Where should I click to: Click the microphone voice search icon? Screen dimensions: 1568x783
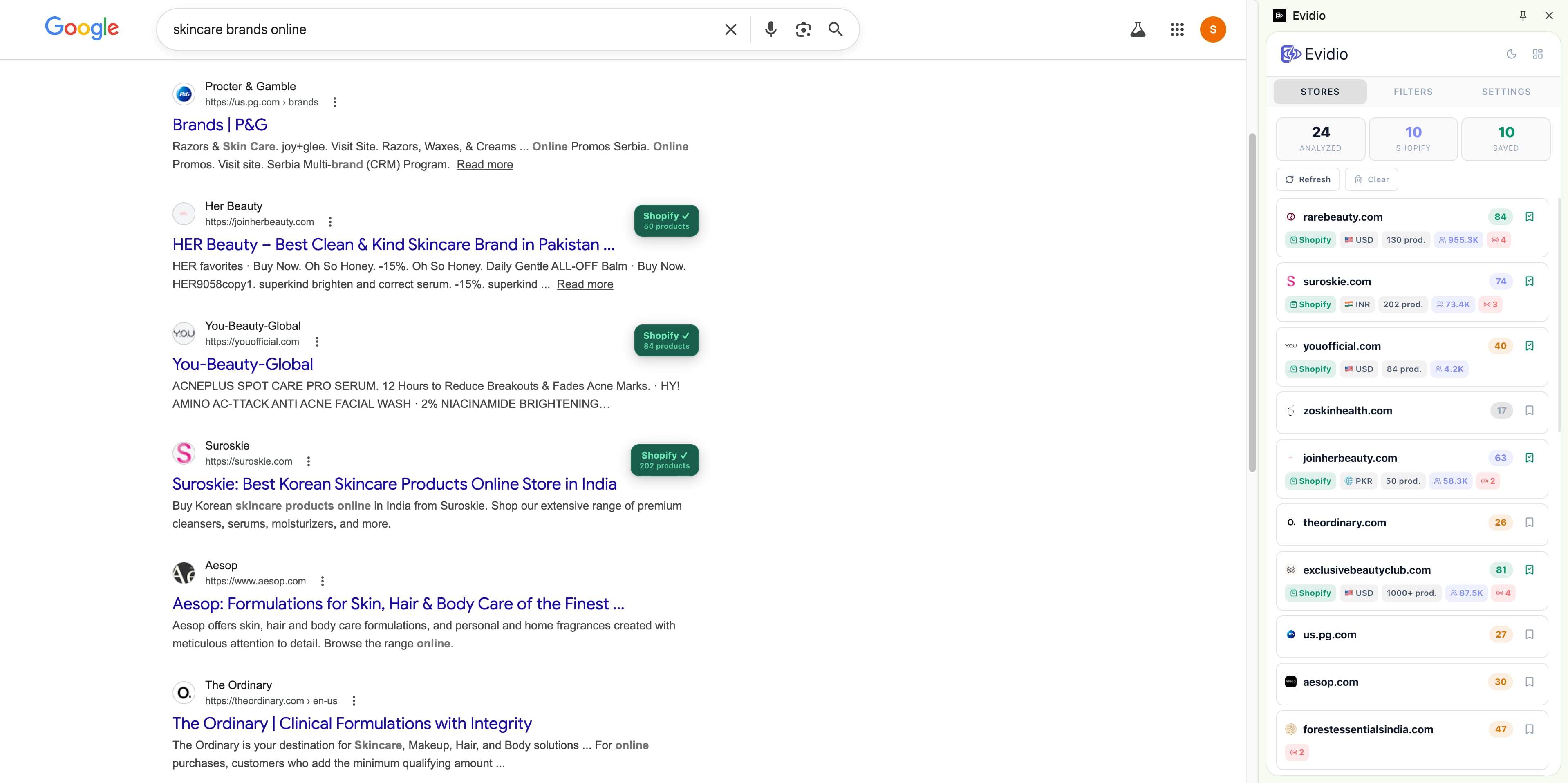coord(771,29)
